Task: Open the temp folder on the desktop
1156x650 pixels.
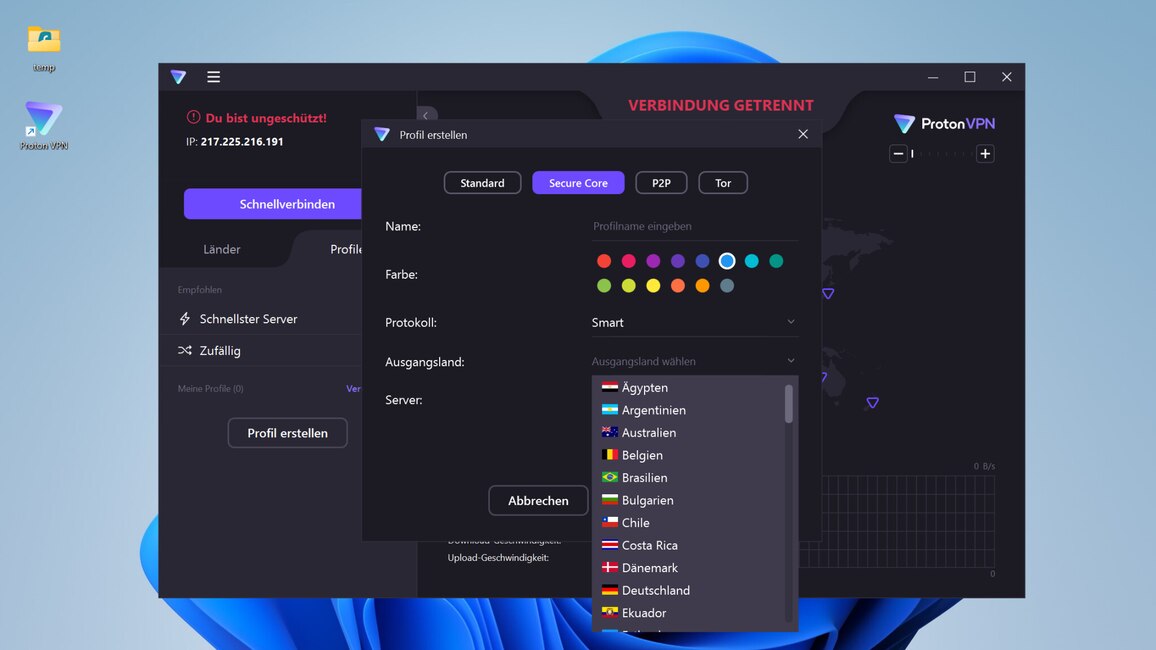Action: (x=41, y=38)
